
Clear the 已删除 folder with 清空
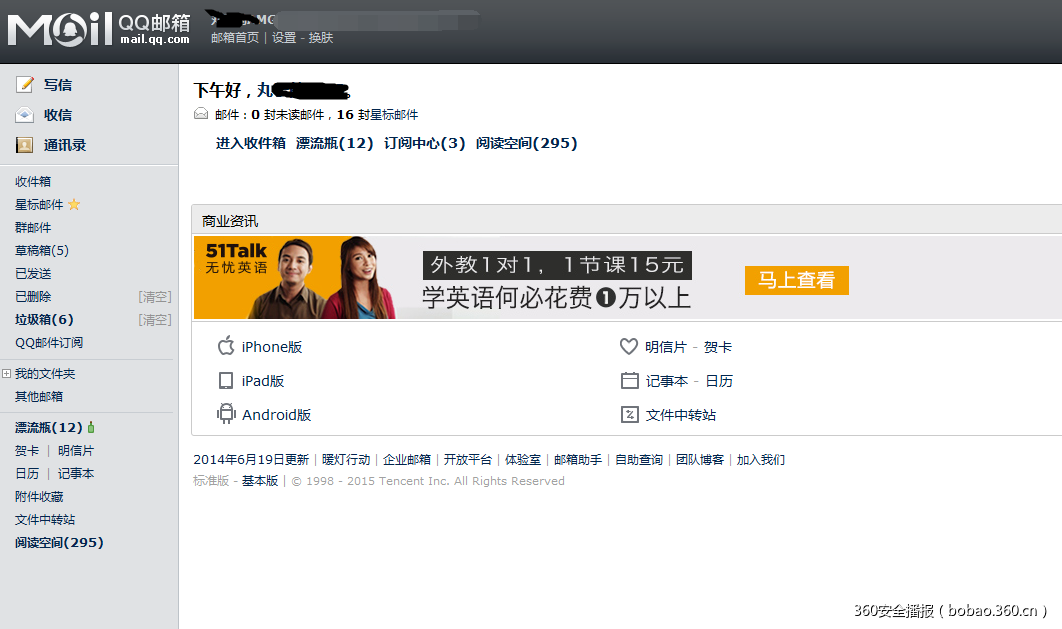click(155, 297)
